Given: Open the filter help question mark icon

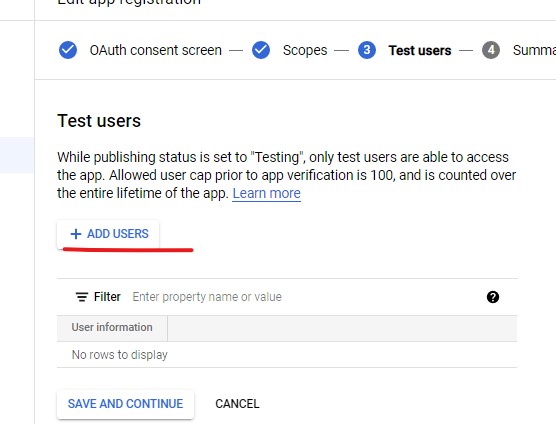Looking at the screenshot, I should click(x=493, y=297).
